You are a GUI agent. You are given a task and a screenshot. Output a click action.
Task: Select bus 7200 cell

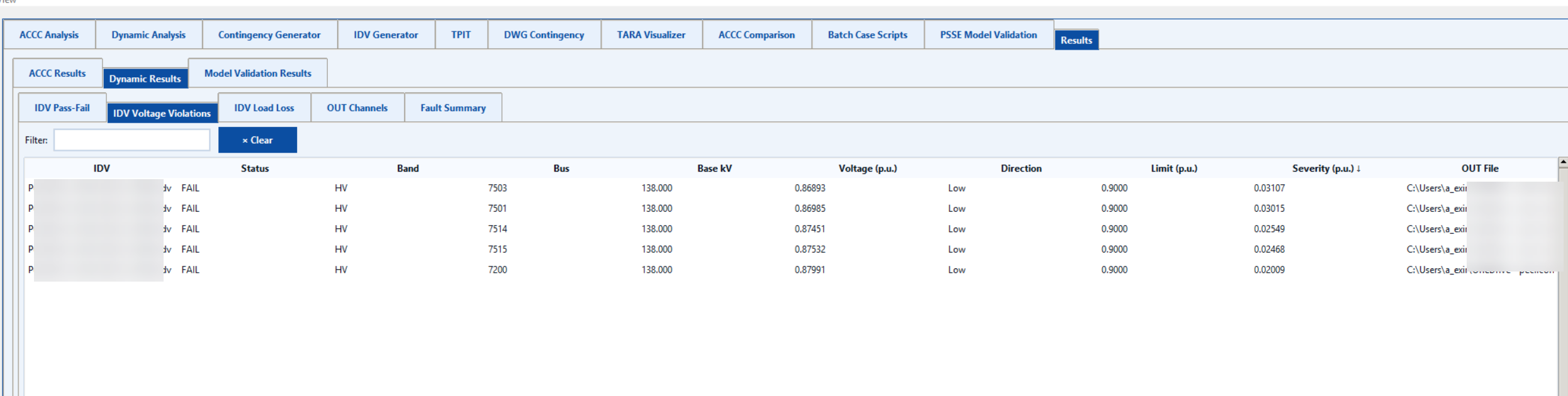tap(498, 270)
